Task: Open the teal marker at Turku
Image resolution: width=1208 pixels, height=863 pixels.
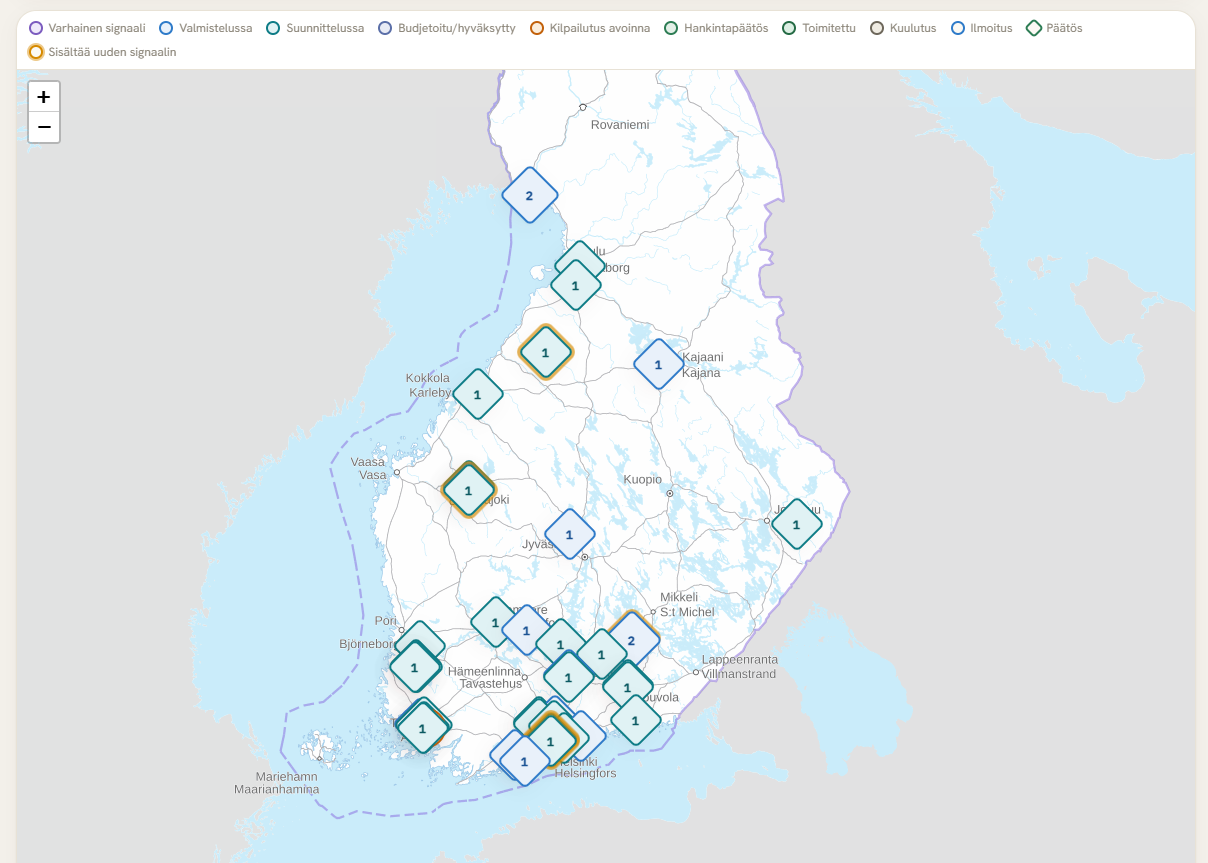Action: [422, 728]
